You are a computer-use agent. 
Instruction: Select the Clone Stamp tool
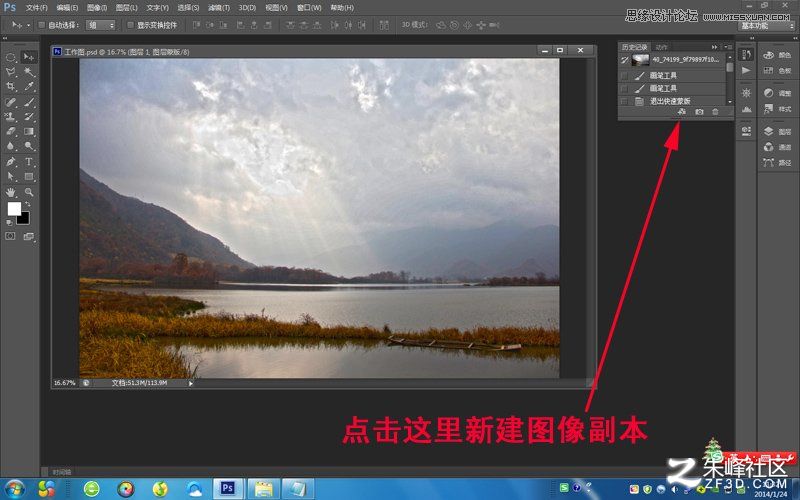point(10,117)
